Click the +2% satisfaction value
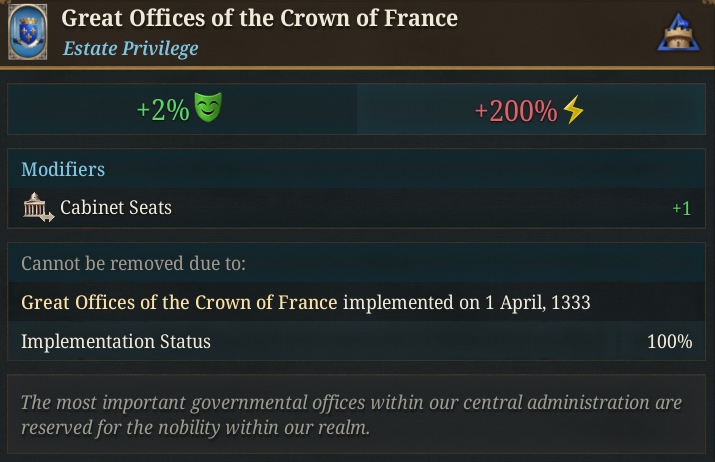The image size is (715, 462). click(163, 110)
